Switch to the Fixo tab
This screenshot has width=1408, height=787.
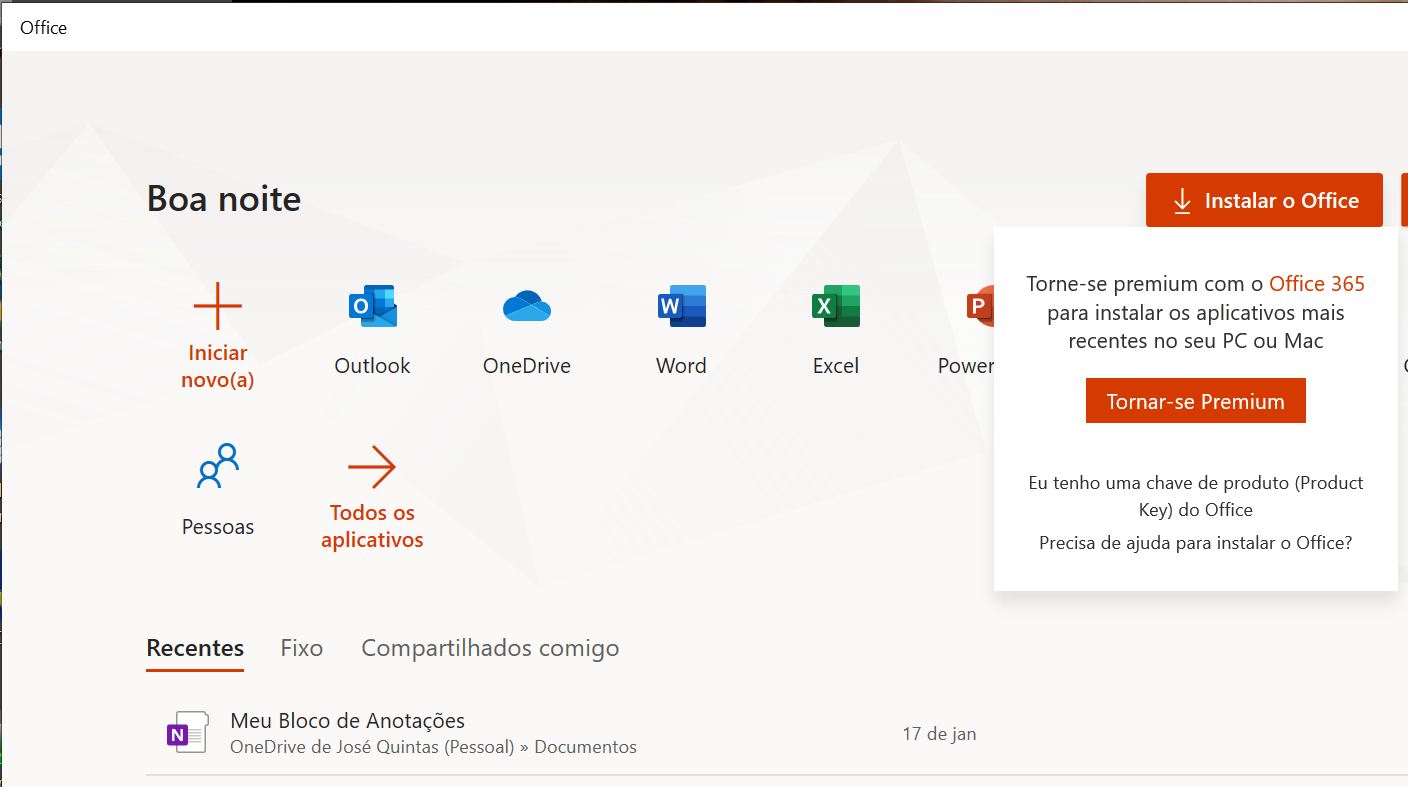[x=302, y=648]
